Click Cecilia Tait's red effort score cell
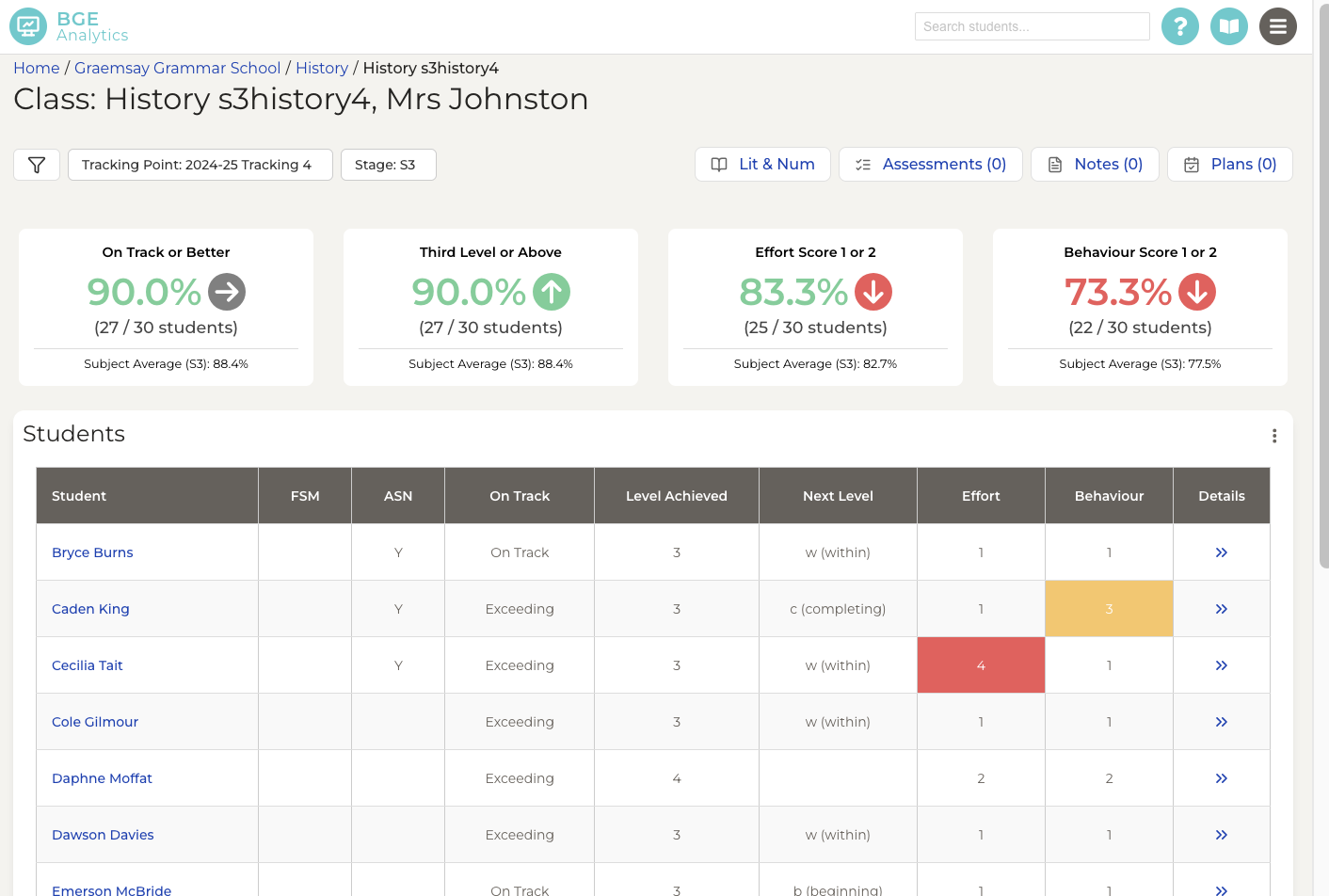 (x=981, y=665)
